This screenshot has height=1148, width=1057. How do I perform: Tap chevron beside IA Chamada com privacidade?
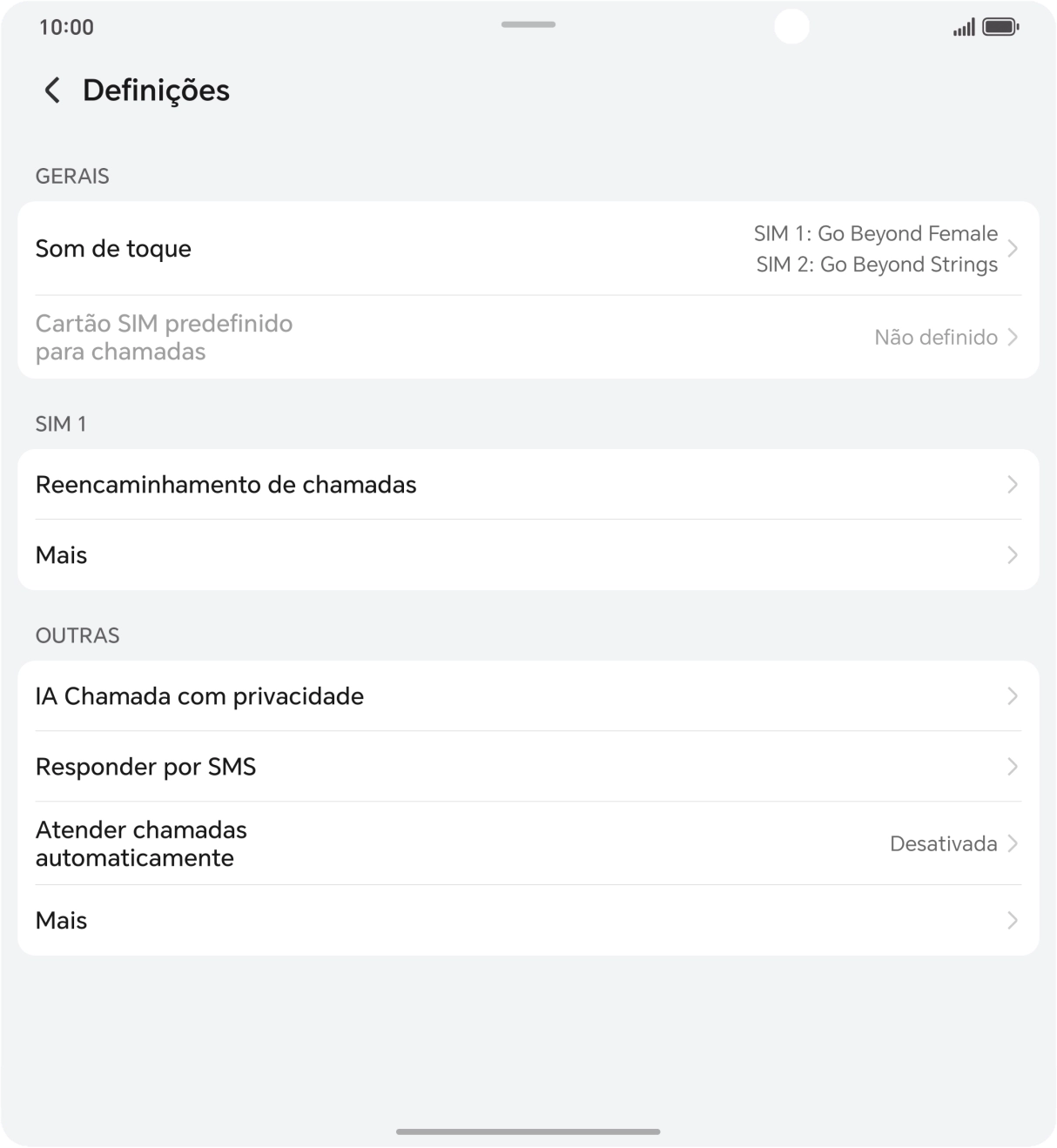point(1013,696)
